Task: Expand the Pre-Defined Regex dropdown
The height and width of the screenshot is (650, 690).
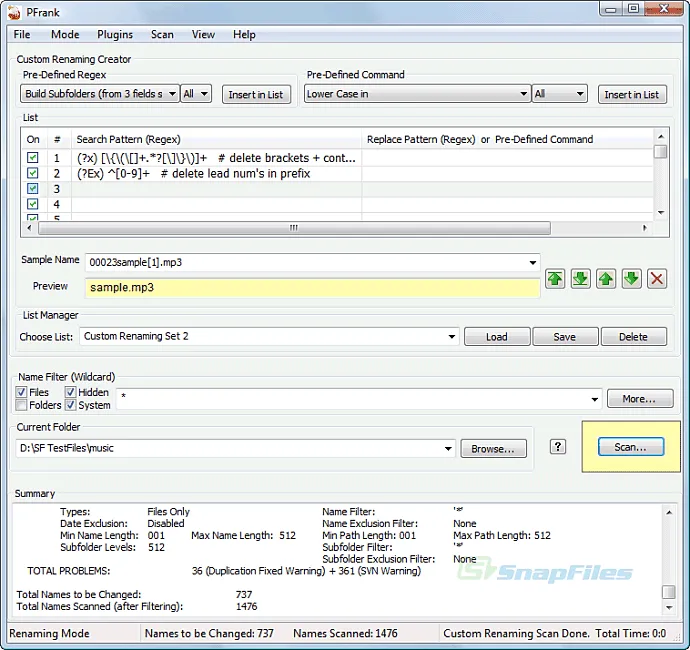Action: 172,94
